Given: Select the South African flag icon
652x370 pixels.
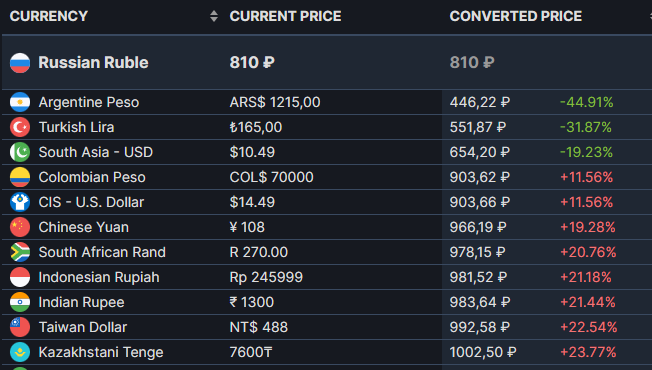Looking at the screenshot, I should (x=20, y=252).
